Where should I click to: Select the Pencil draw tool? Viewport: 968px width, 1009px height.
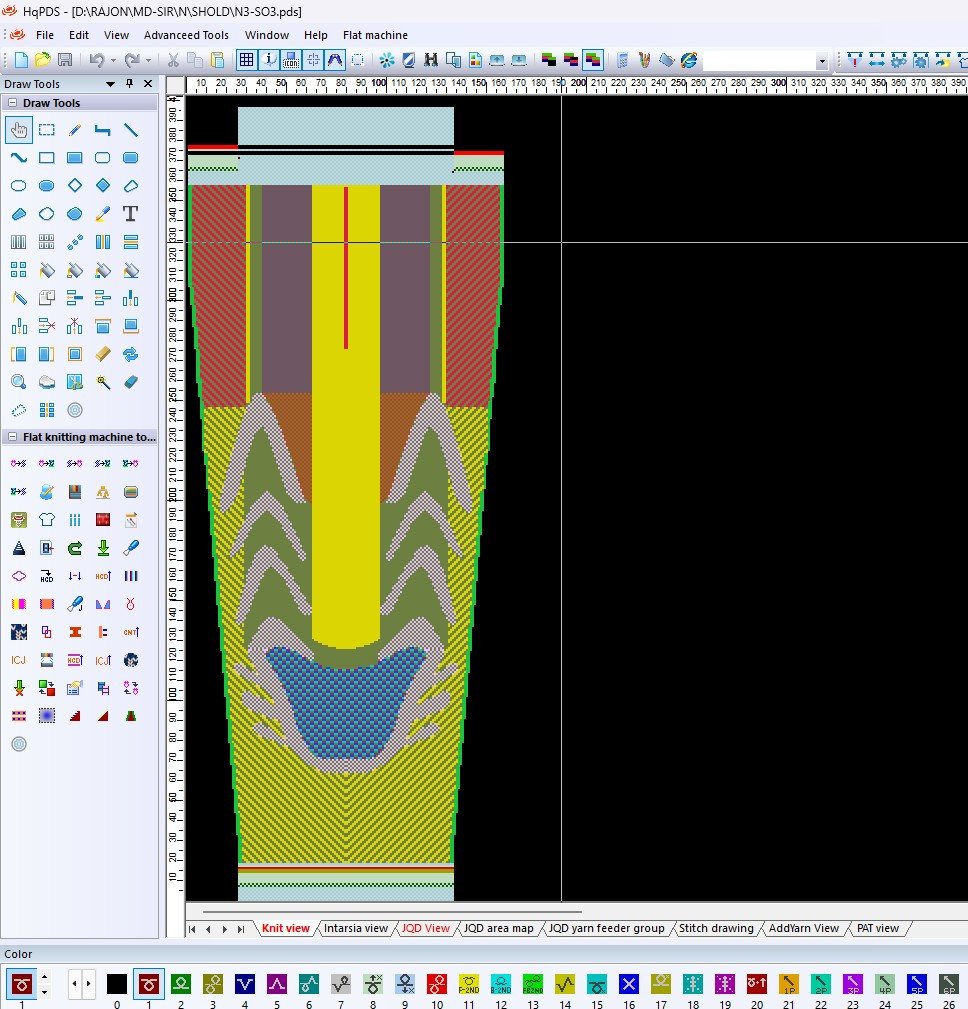click(x=74, y=130)
